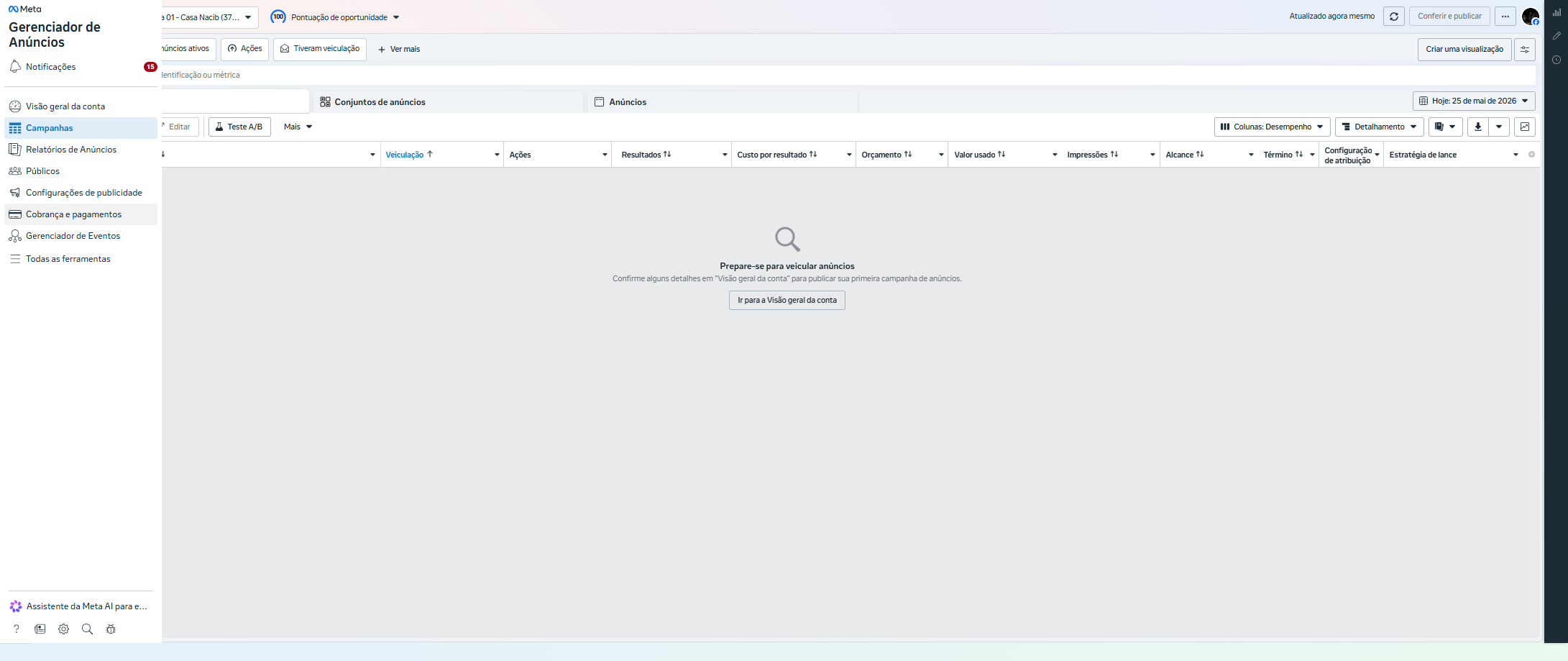This screenshot has height=661, width=1568.
Task: Click the refresh data icon
Action: click(1394, 17)
